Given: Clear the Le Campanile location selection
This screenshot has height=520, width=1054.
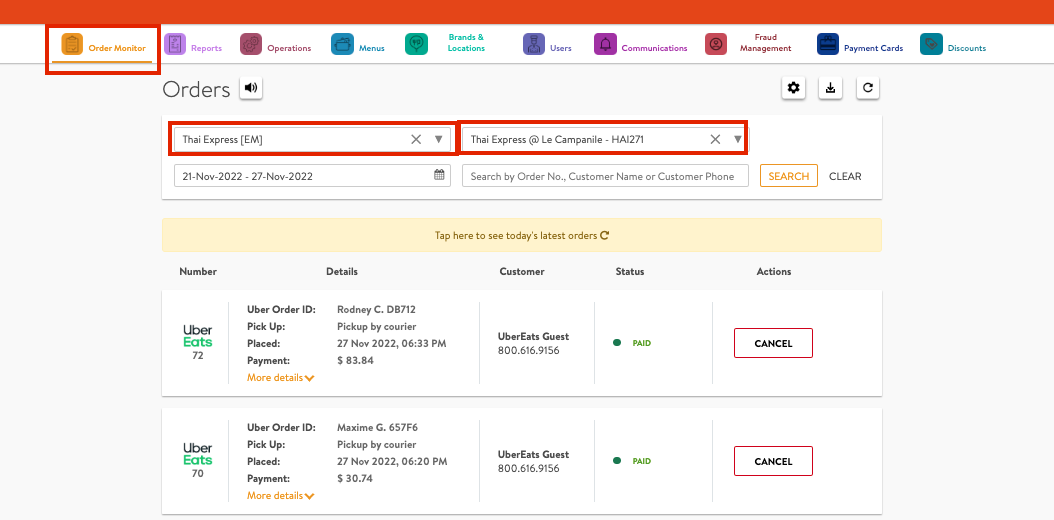Looking at the screenshot, I should click(x=715, y=140).
